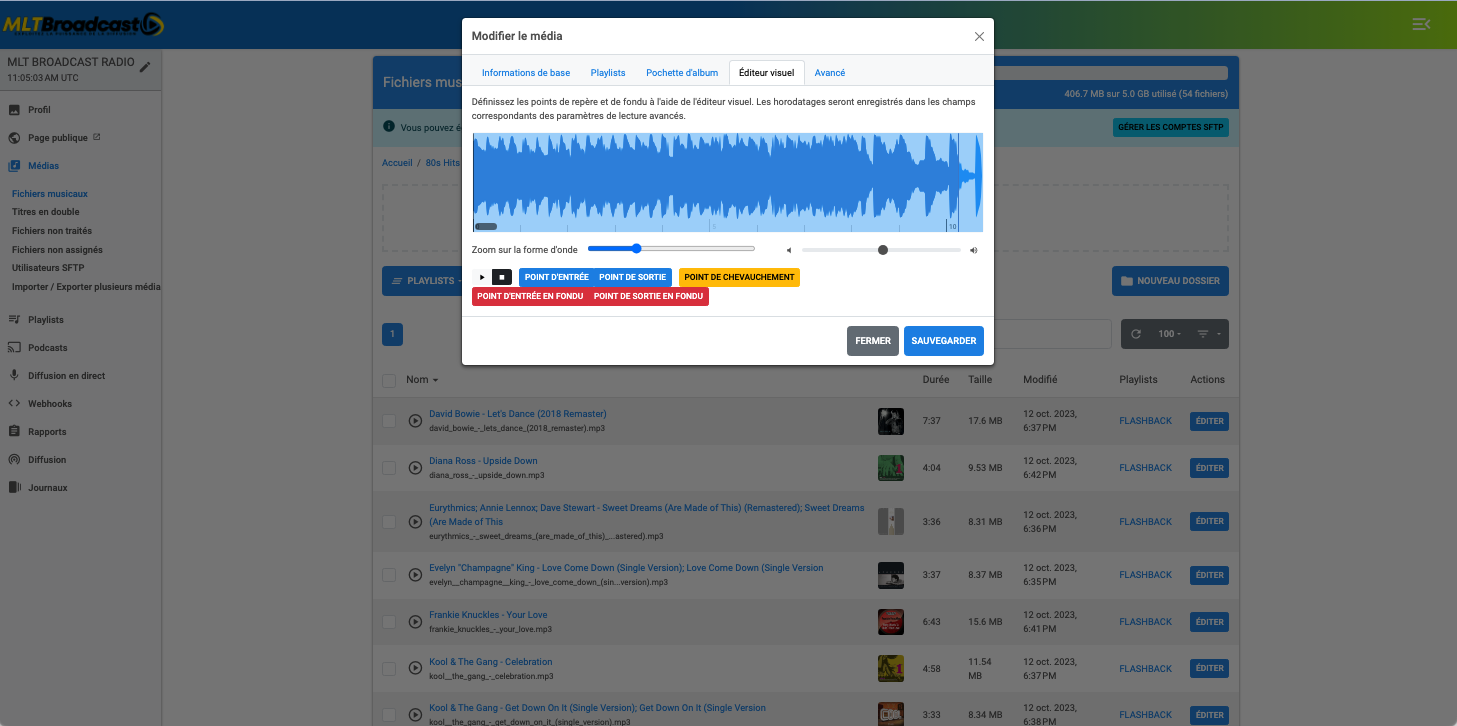Open the Pochette d'album tab

pos(682,73)
